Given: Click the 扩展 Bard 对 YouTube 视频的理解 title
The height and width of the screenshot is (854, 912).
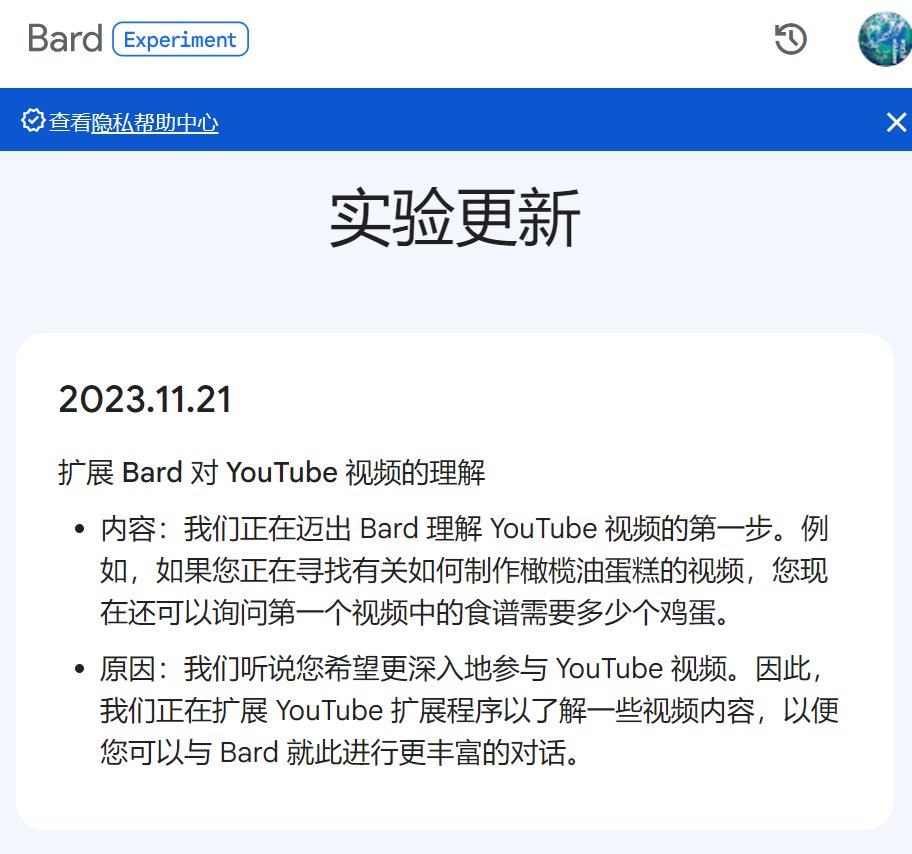Looking at the screenshot, I should coord(272,472).
